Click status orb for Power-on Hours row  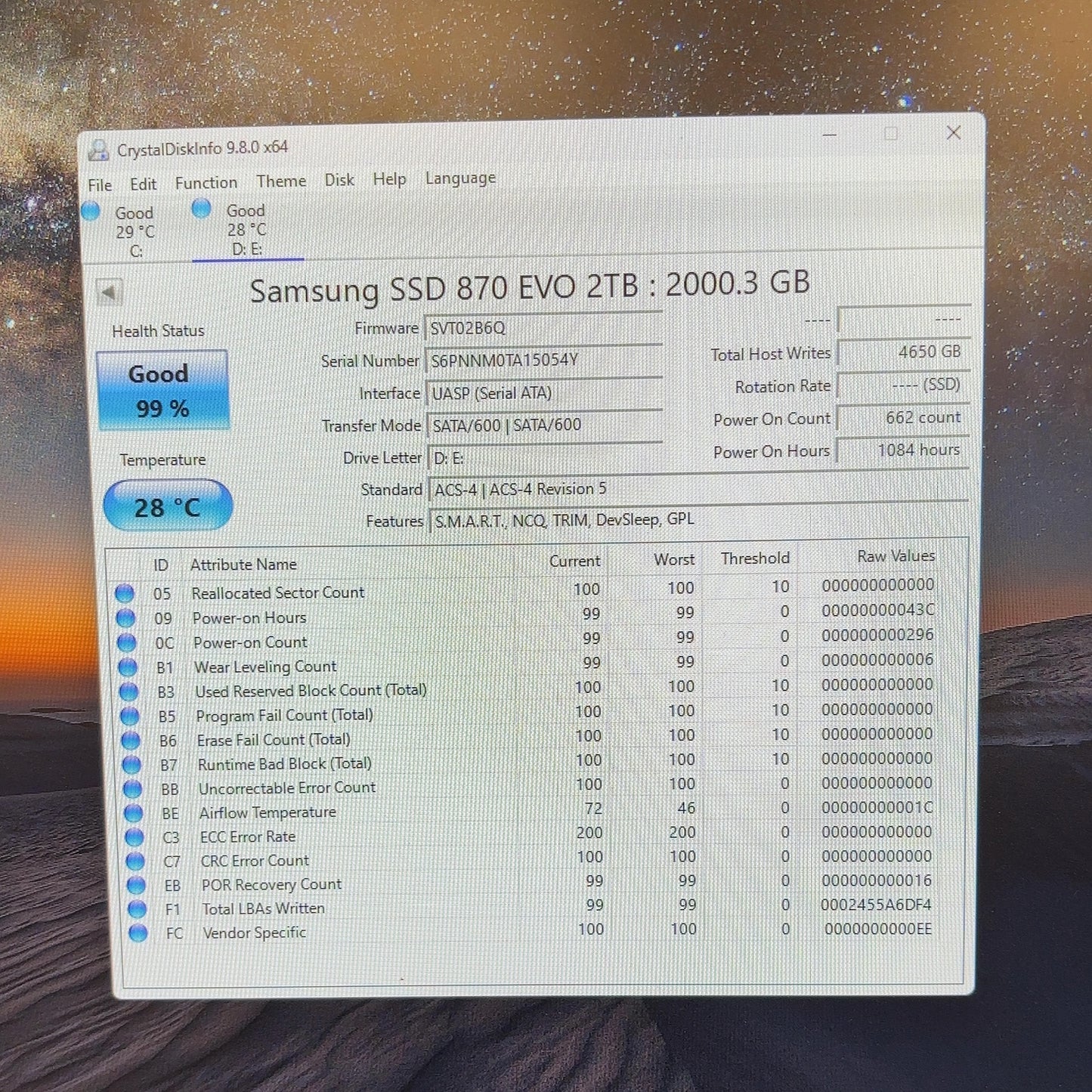click(125, 619)
